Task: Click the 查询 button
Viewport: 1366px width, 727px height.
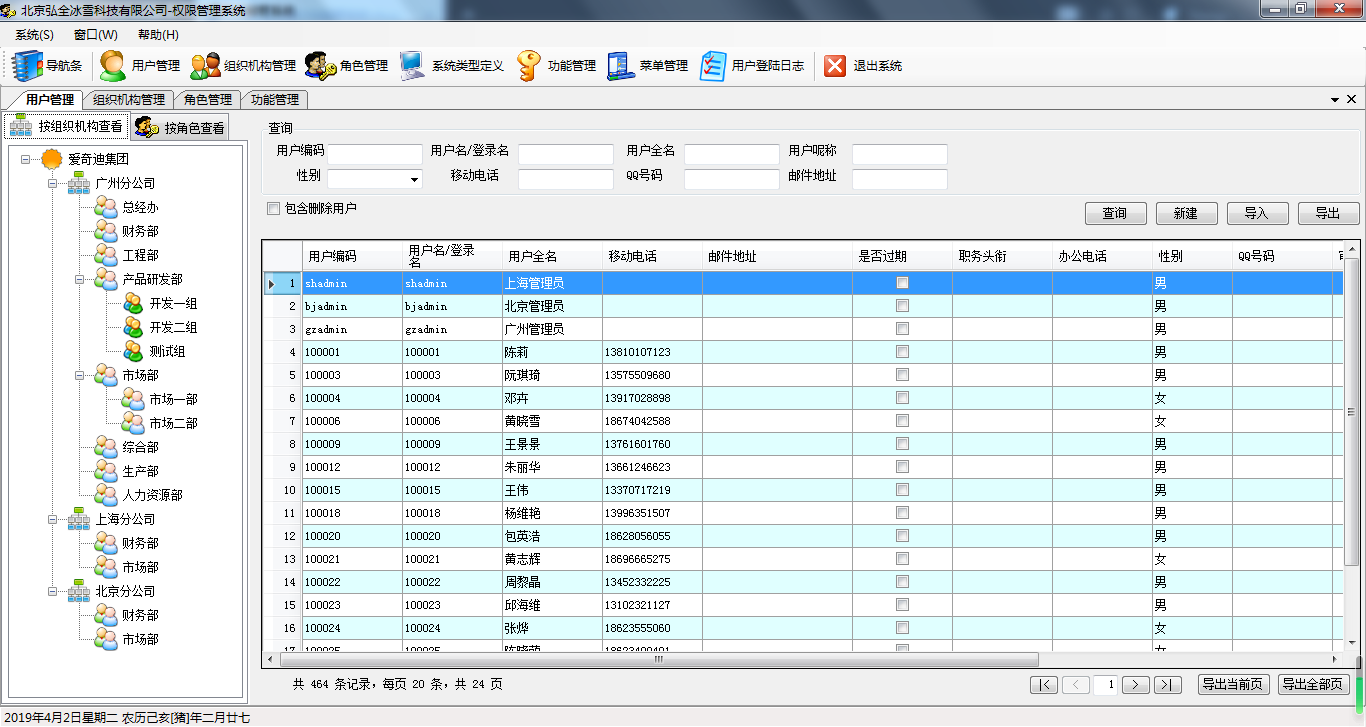Action: (x=1114, y=213)
